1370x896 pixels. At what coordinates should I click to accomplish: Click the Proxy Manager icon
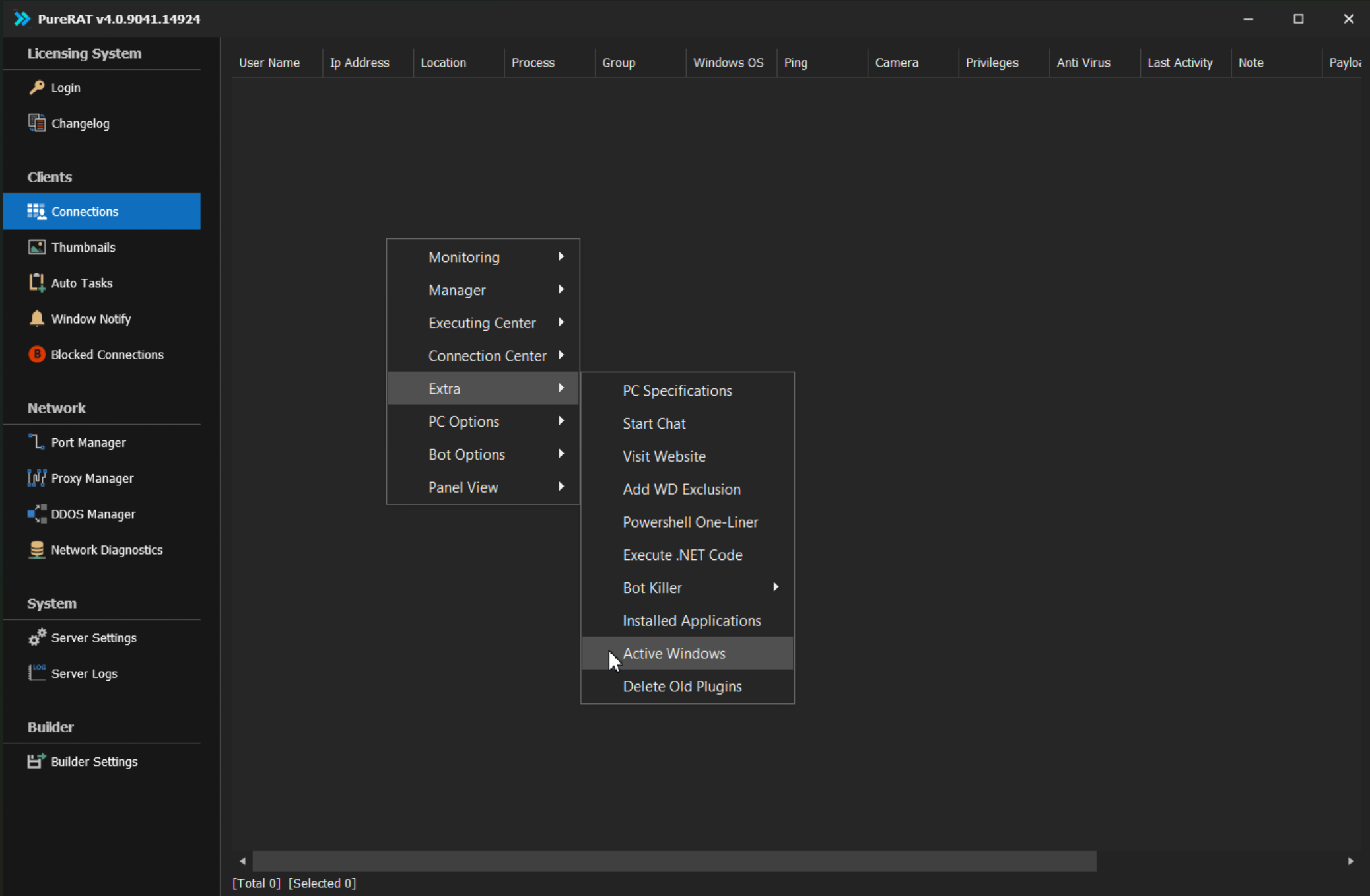[37, 477]
